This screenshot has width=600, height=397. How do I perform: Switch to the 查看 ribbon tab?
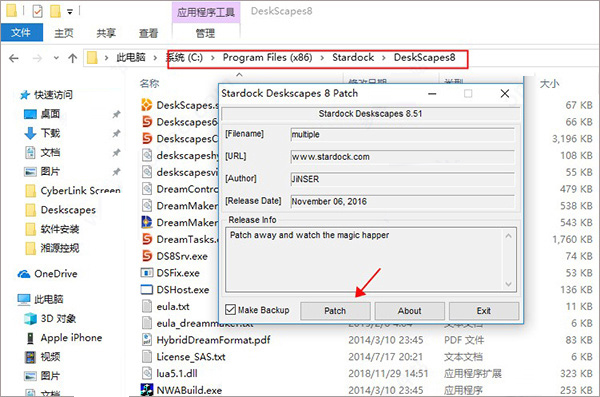click(x=148, y=33)
